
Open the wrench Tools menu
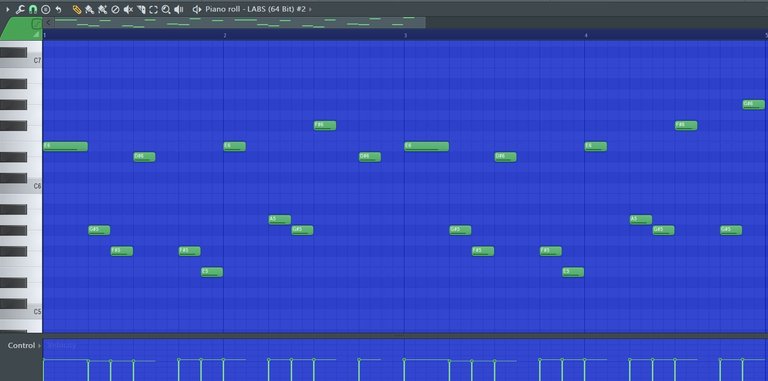[20, 9]
